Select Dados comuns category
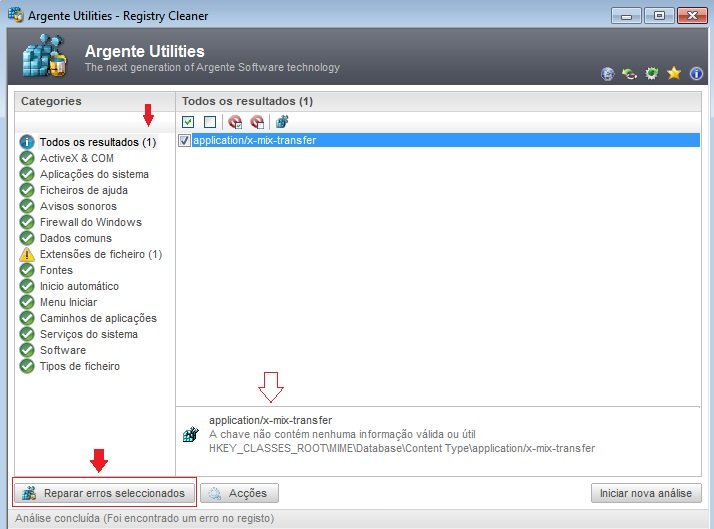The image size is (714, 529). pyautogui.click(x=76, y=238)
